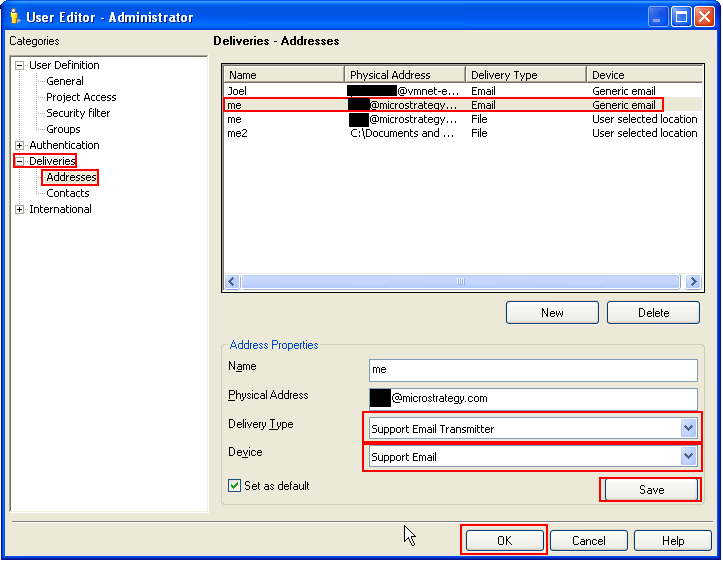Screen dimensions: 723x561
Task: Select the International label in tree
Action: (60, 209)
